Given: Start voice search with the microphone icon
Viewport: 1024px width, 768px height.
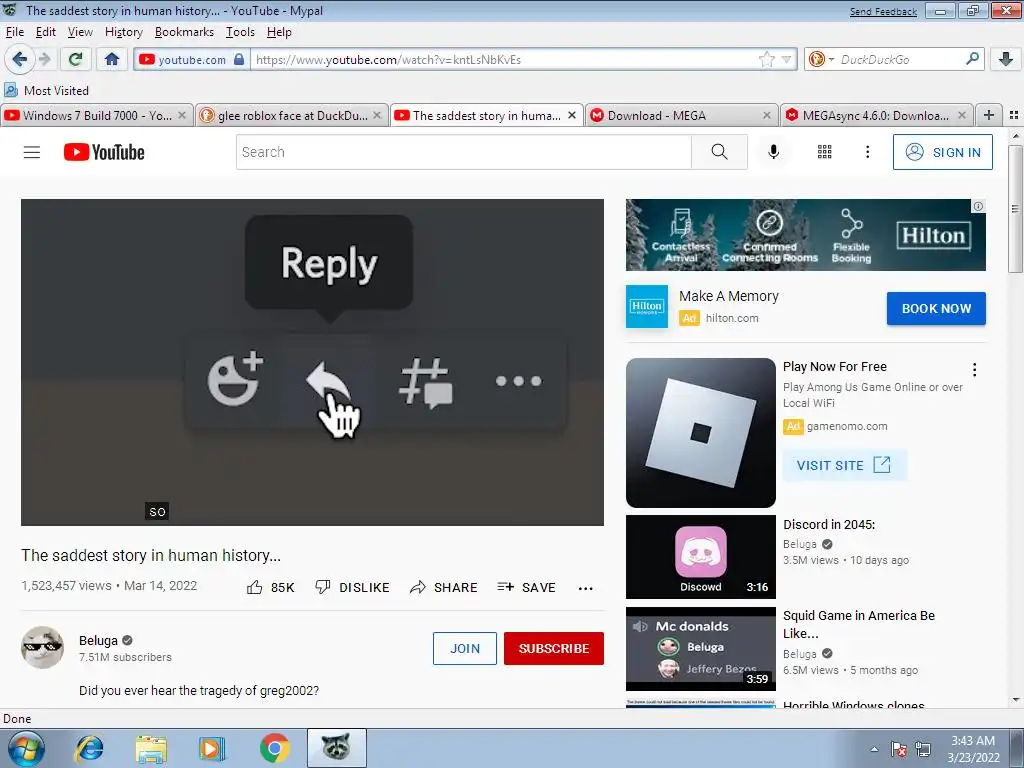Looking at the screenshot, I should tap(773, 152).
